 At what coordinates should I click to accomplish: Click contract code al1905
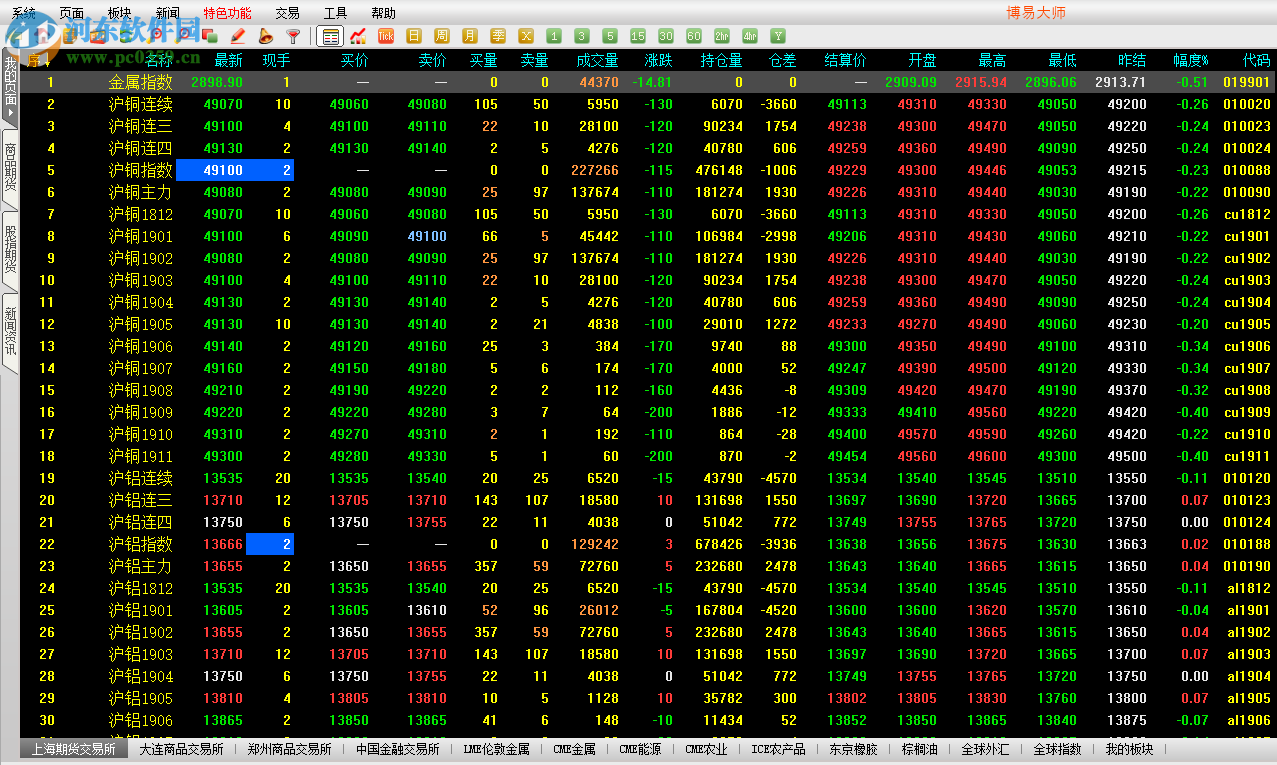[1249, 698]
